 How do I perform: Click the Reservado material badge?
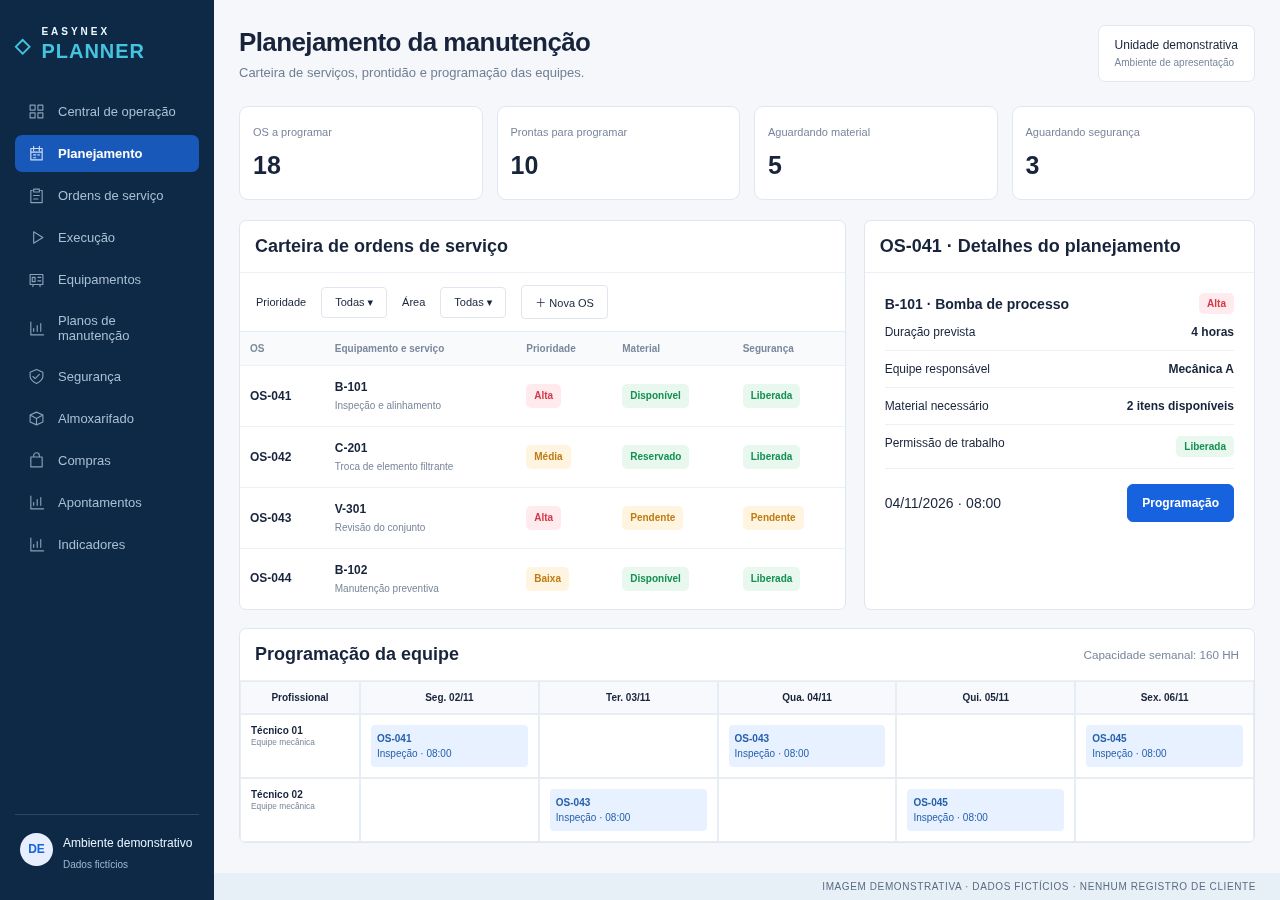(x=655, y=457)
